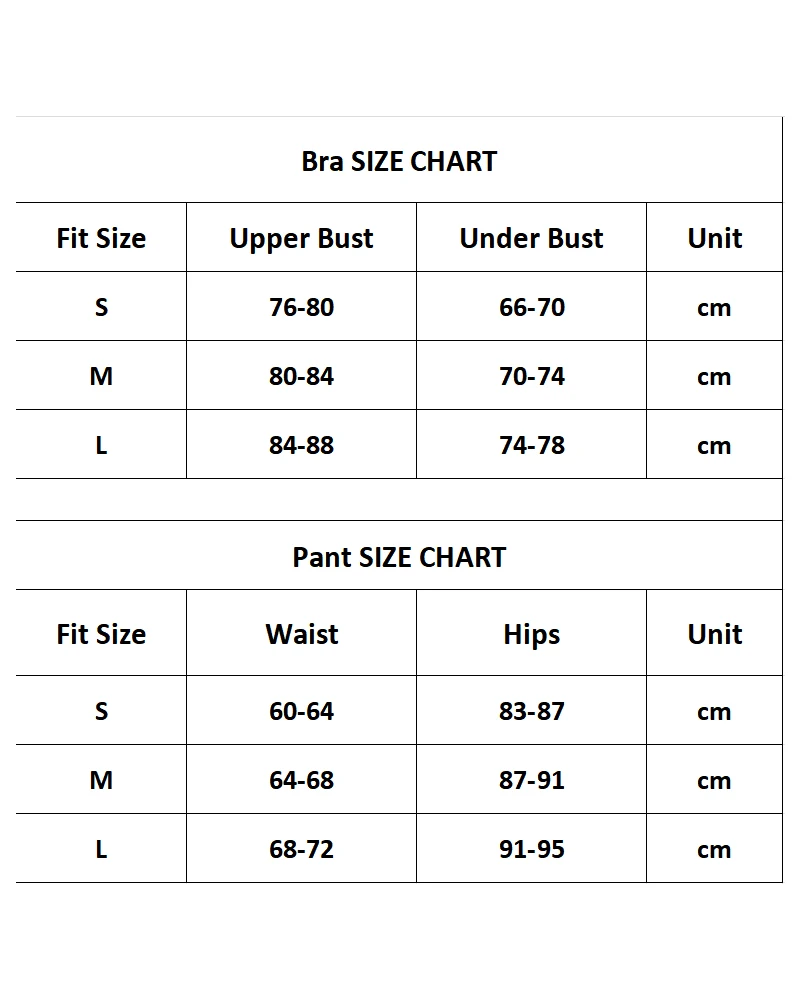Click the 68-72 waist cell
The width and height of the screenshot is (800, 1000).
coord(301,849)
